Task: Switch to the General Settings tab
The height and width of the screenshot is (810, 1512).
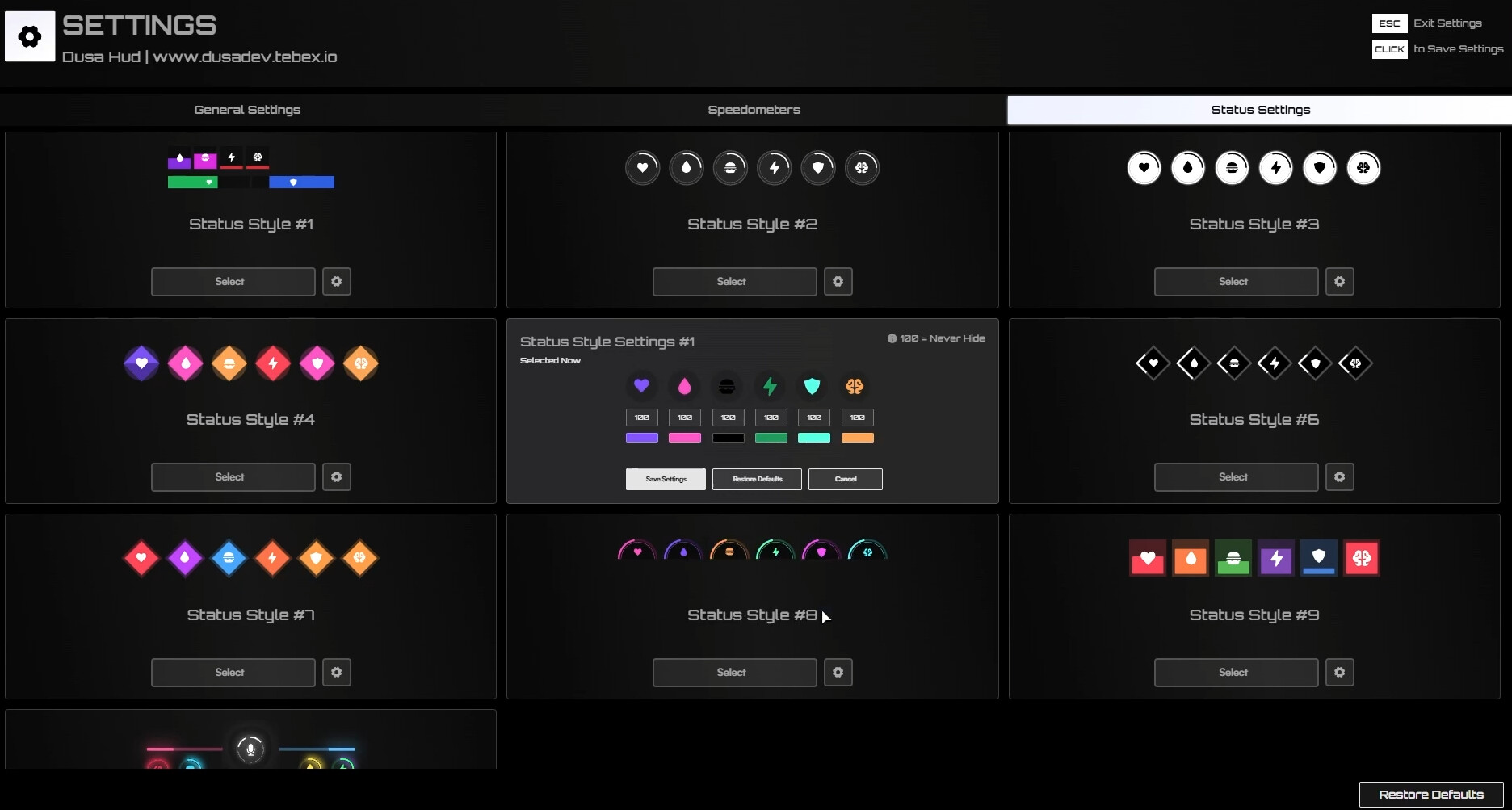Action: tap(247, 109)
